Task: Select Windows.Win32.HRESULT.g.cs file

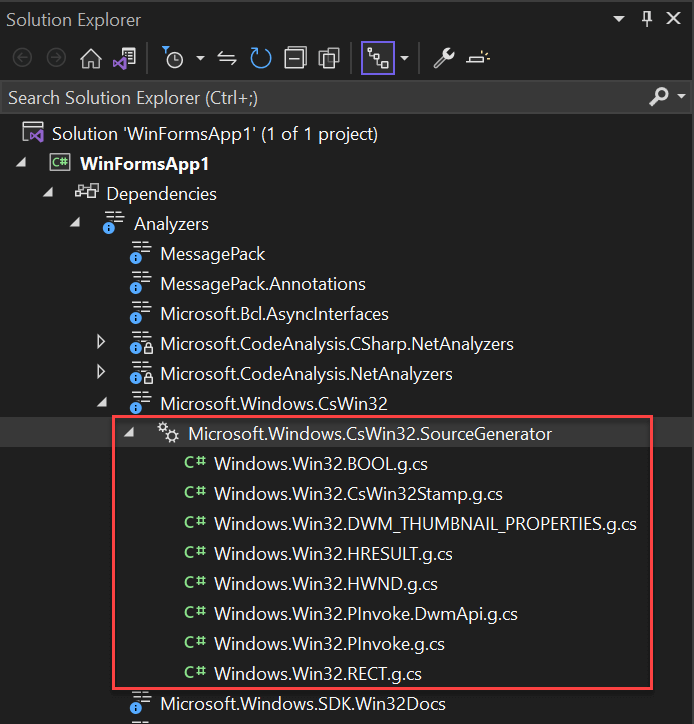Action: (333, 553)
